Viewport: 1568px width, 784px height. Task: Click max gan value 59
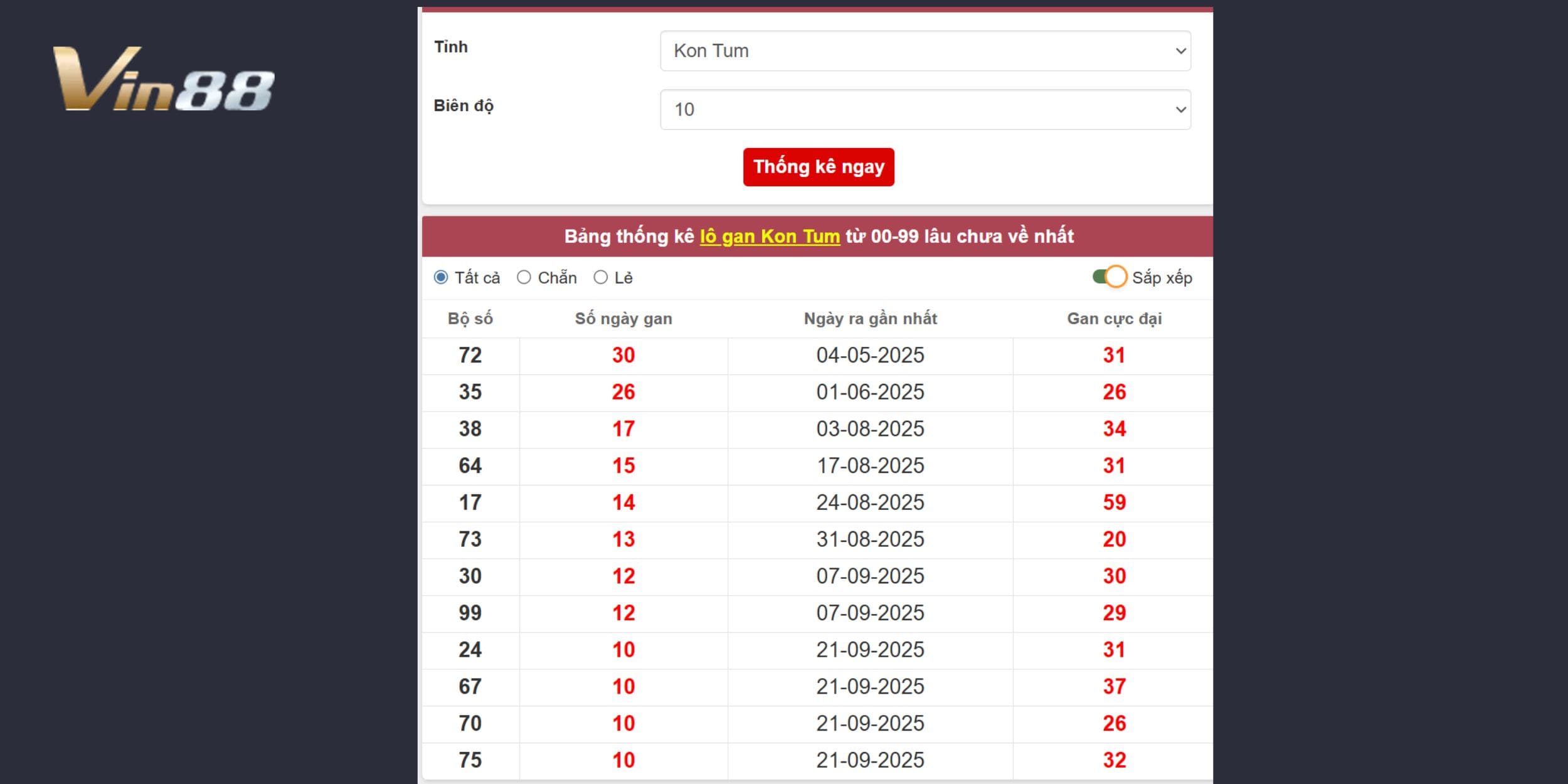pyautogui.click(x=1114, y=502)
